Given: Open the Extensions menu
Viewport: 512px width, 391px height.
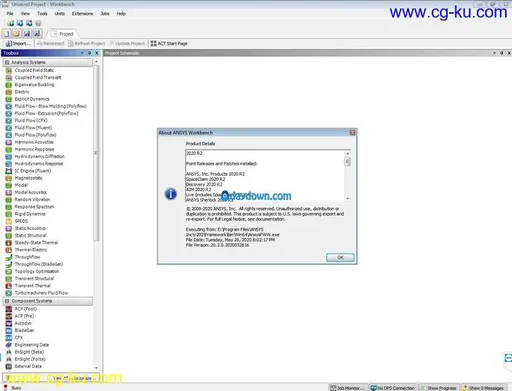Looking at the screenshot, I should click(82, 14).
